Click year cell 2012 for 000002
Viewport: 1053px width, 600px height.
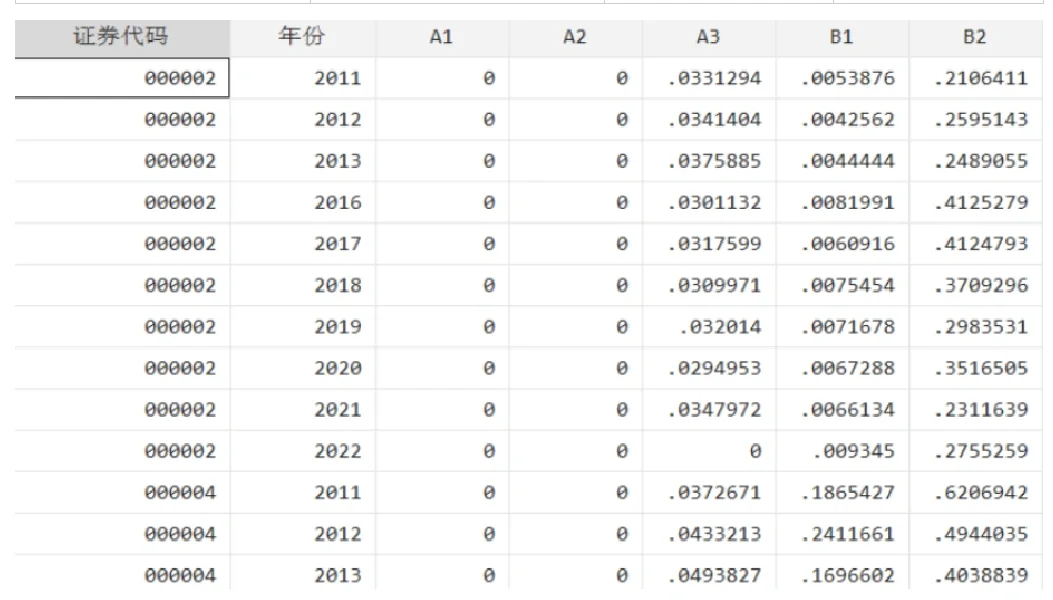[x=302, y=120]
